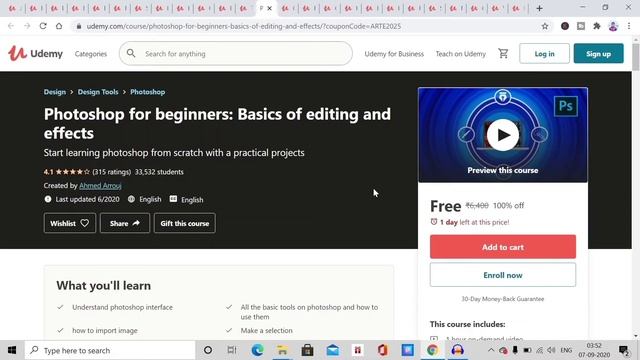Click the '33,532 students' text
The width and height of the screenshot is (640, 360).
coord(159,172)
